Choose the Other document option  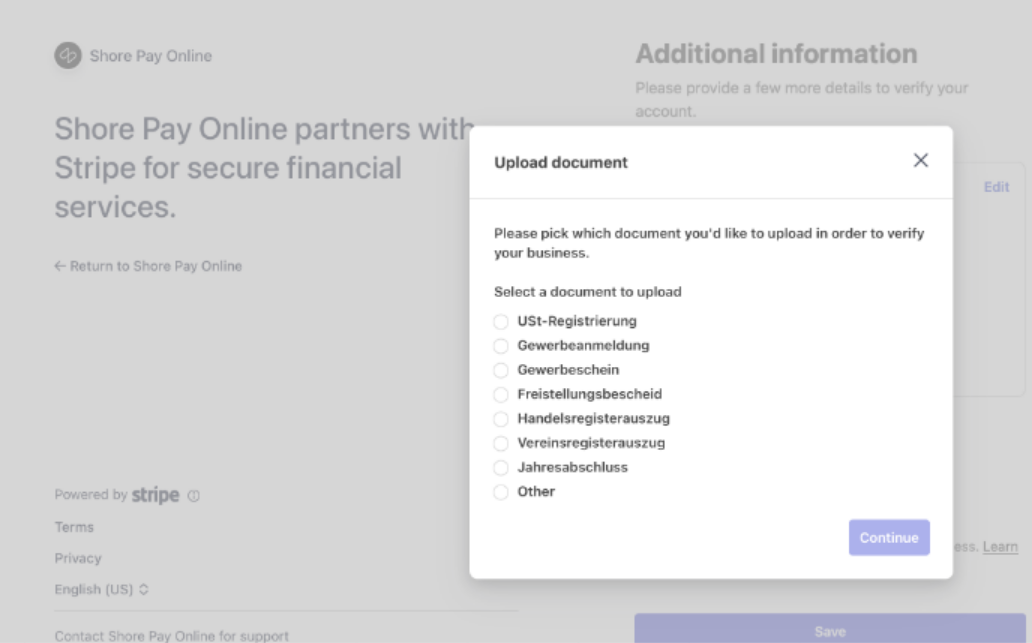pyautogui.click(x=501, y=492)
